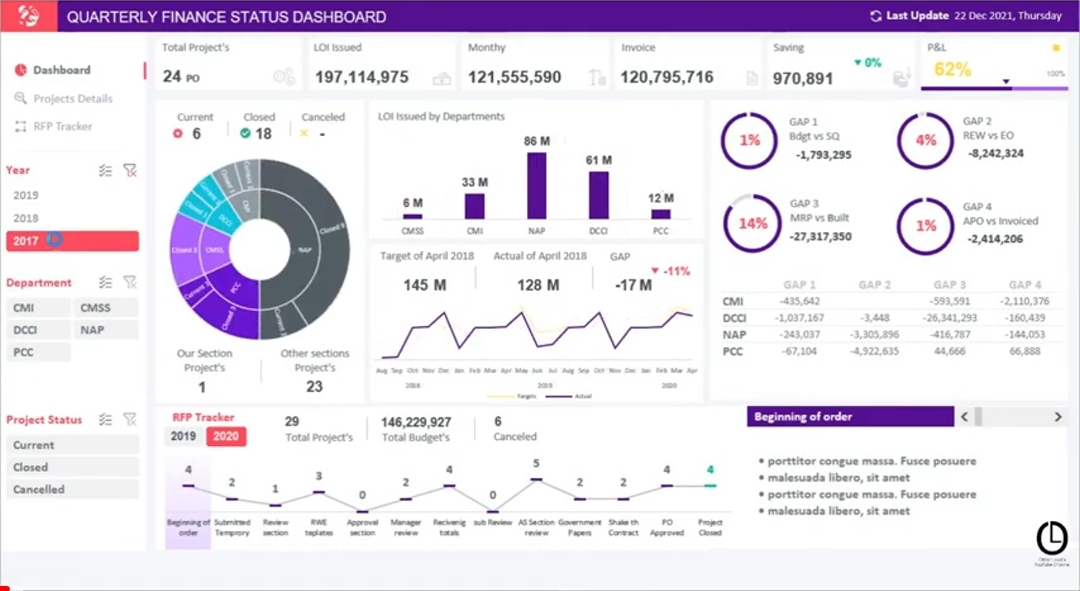Click the clear-filter funnel beside Year
Image resolution: width=1080 pixels, height=591 pixels.
129,171
